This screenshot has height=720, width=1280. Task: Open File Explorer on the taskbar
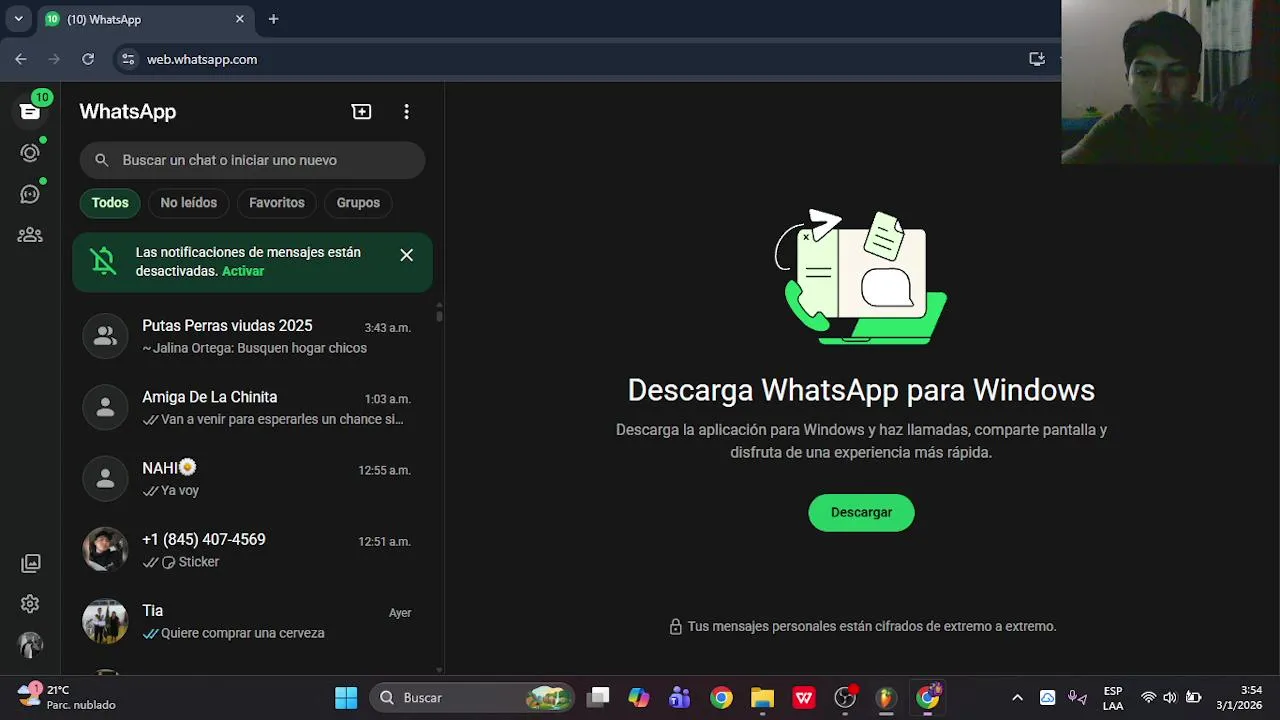click(762, 698)
